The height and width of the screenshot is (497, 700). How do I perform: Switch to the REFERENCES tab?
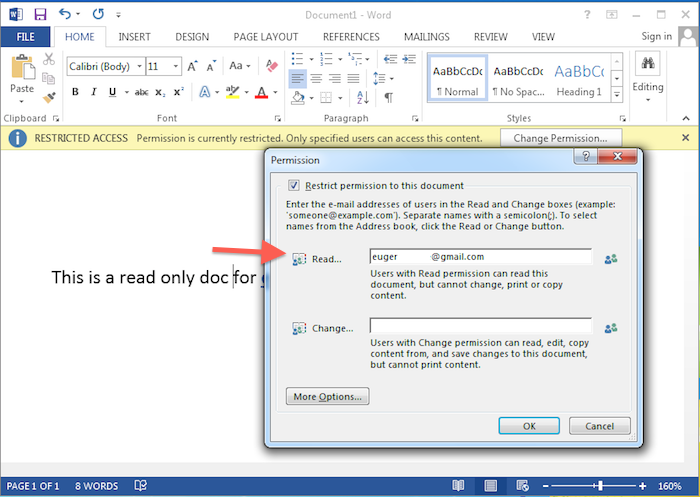coord(351,37)
